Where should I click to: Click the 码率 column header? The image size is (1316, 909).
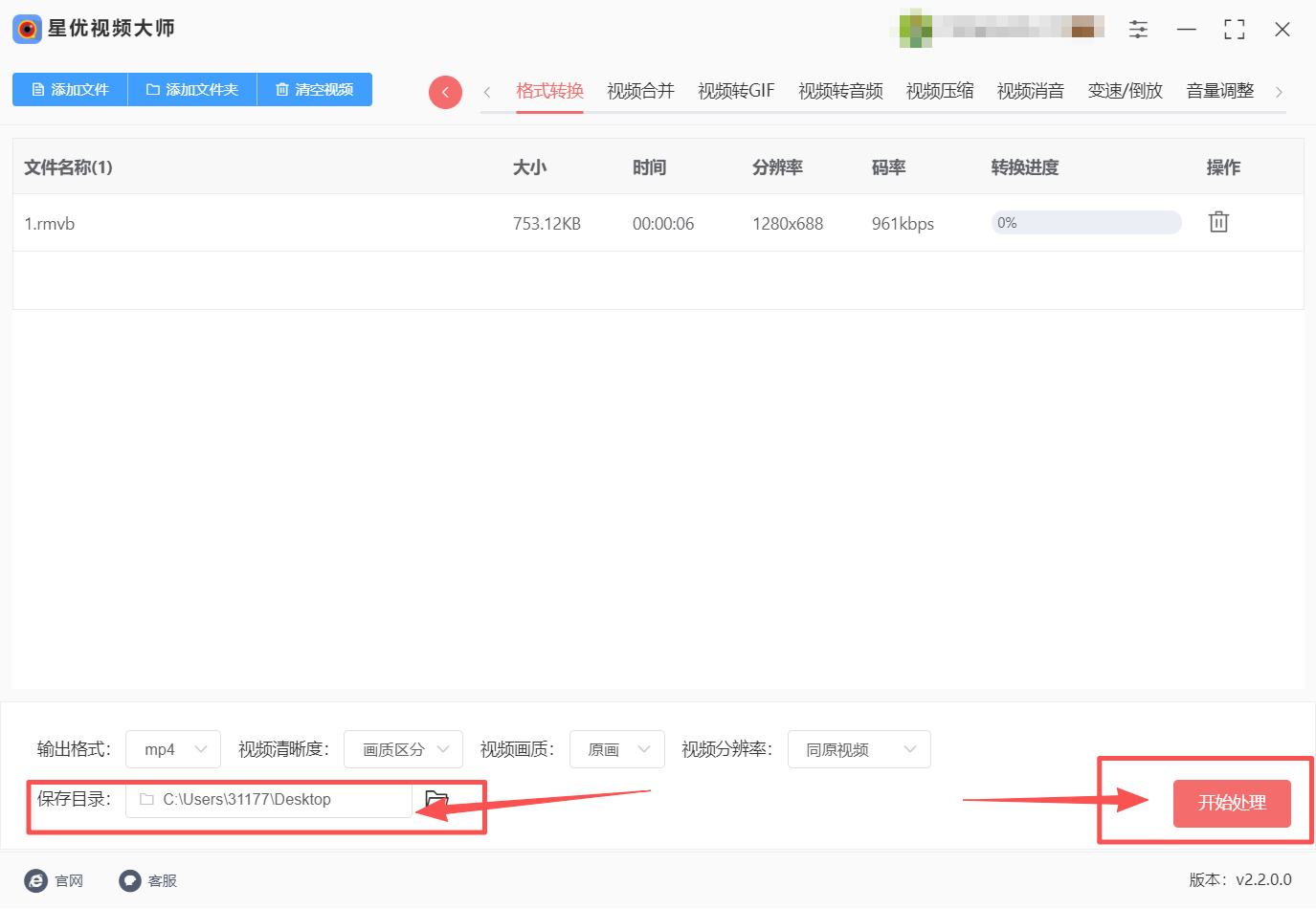click(888, 167)
